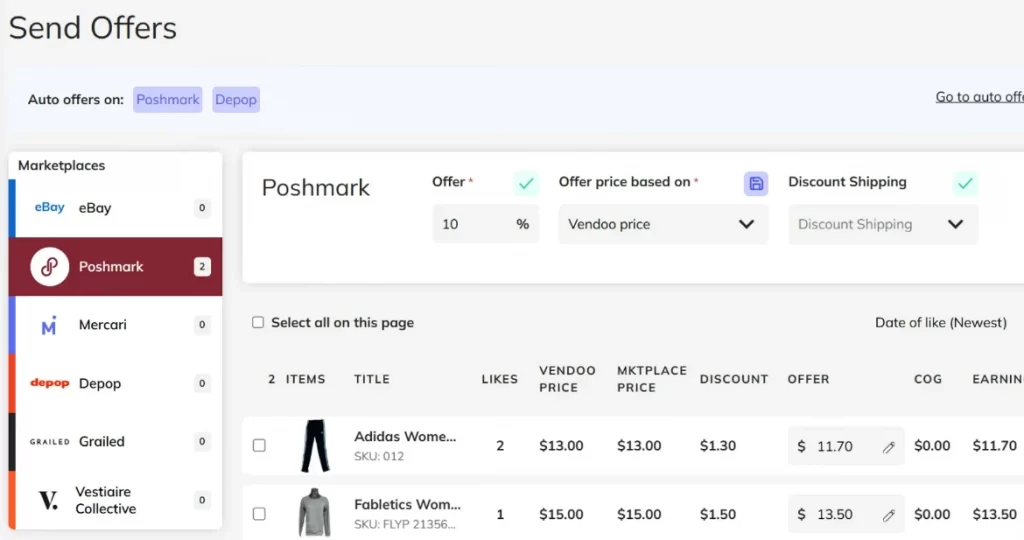
Task: Select Mercari marketplace tab
Action: [x=116, y=325]
